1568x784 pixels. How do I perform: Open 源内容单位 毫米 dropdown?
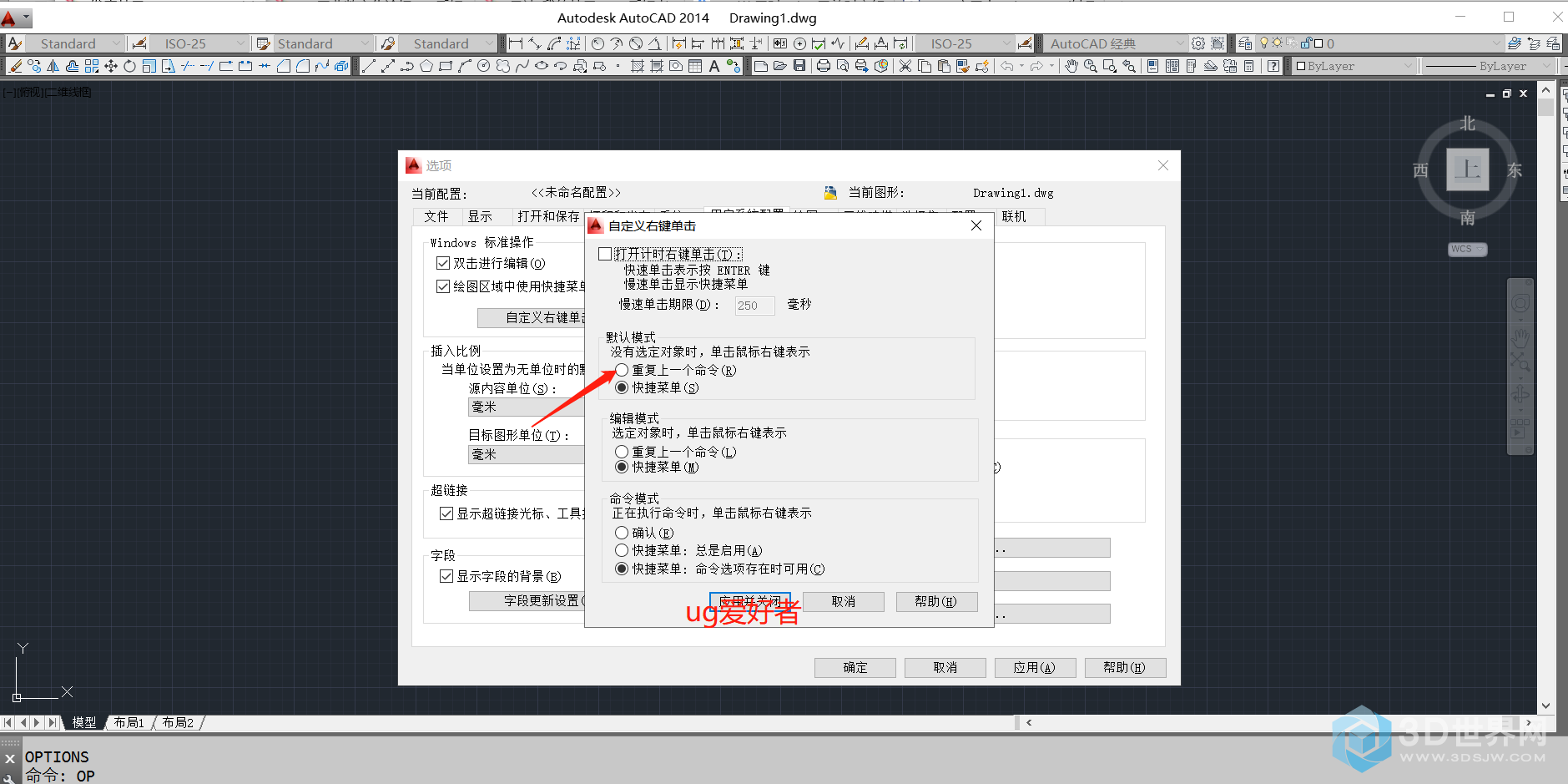pyautogui.click(x=526, y=407)
